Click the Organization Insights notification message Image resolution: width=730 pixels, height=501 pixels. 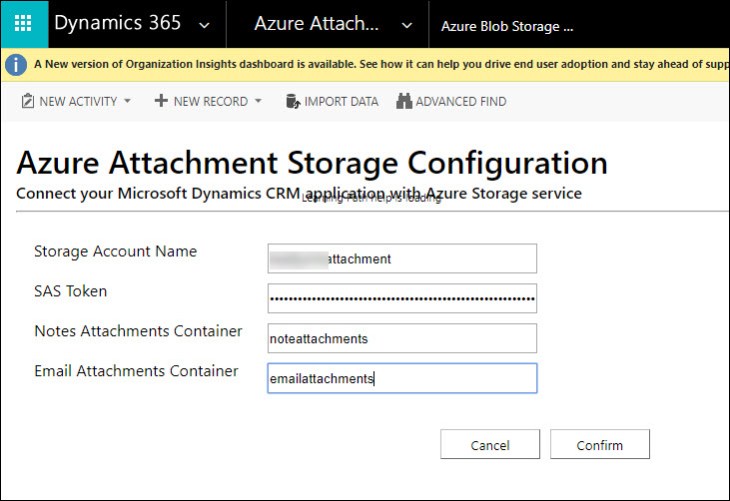pos(381,64)
